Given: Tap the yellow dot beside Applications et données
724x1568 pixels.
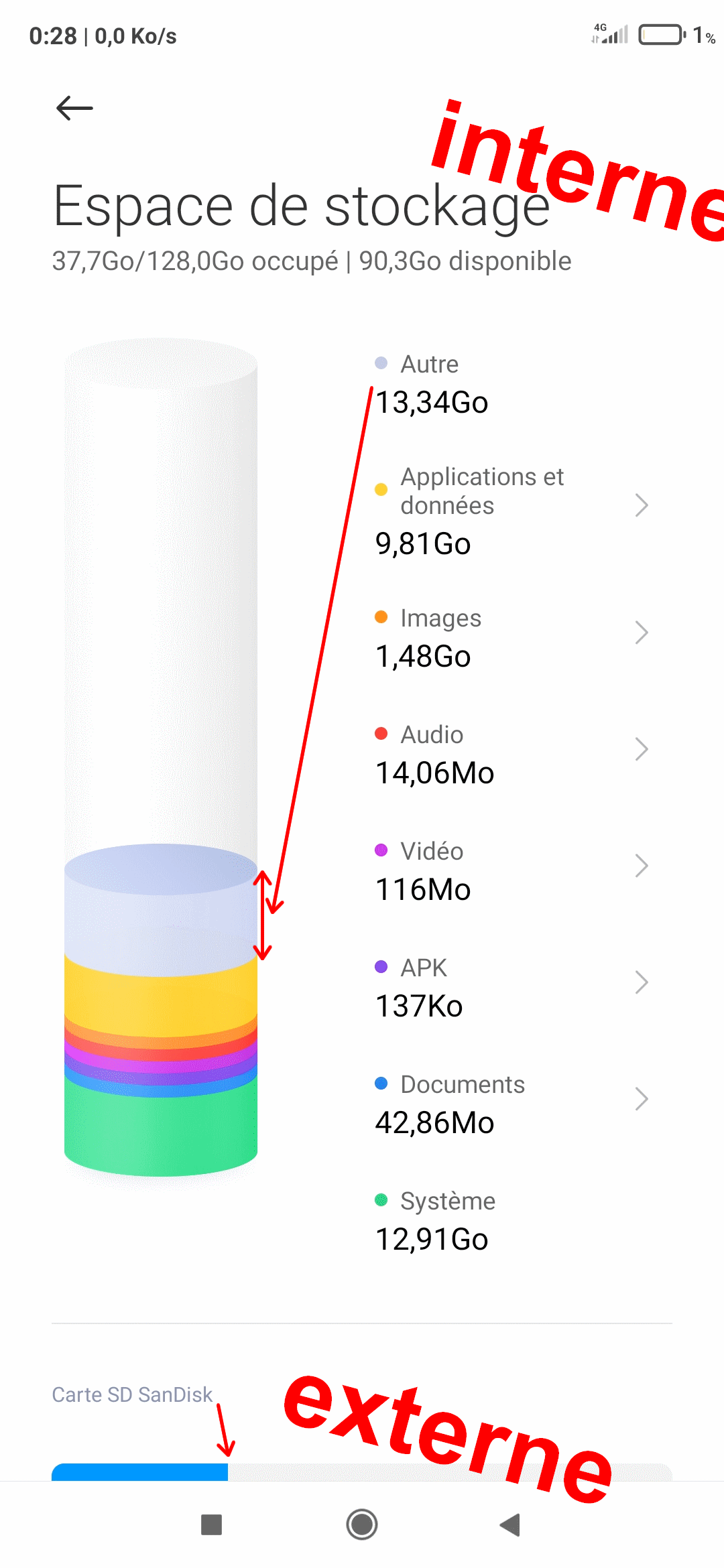Looking at the screenshot, I should [x=381, y=489].
